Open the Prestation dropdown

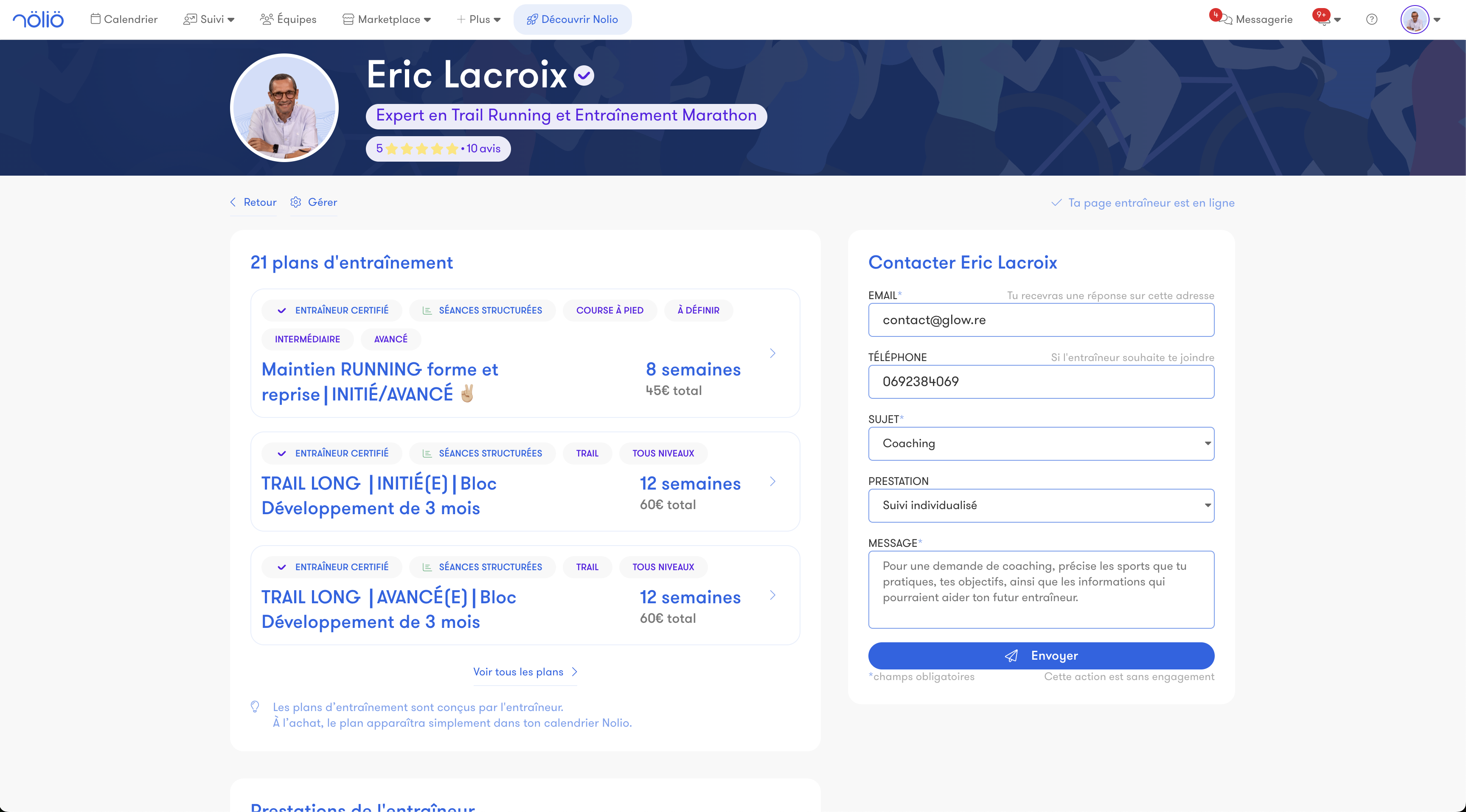click(x=1040, y=505)
